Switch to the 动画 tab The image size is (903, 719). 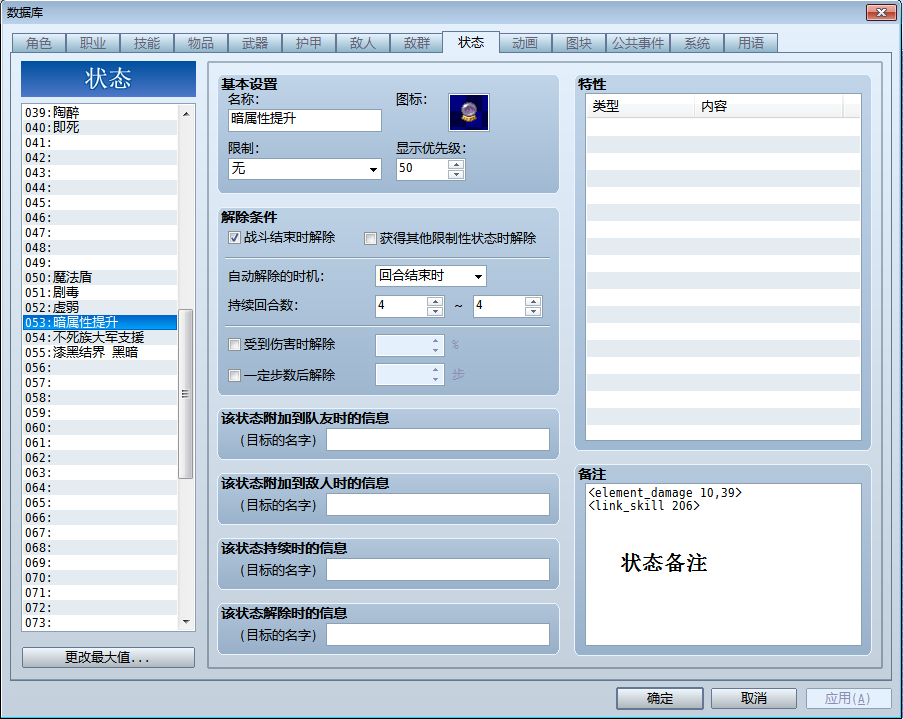coord(525,43)
